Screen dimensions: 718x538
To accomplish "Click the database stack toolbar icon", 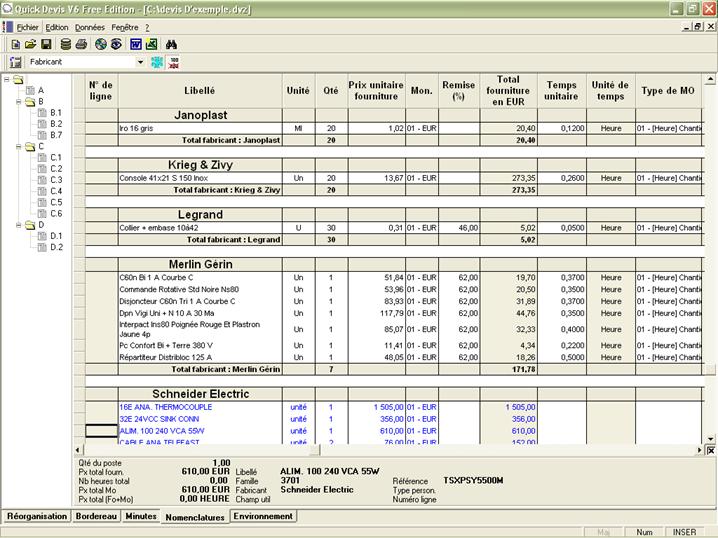I will 65,44.
